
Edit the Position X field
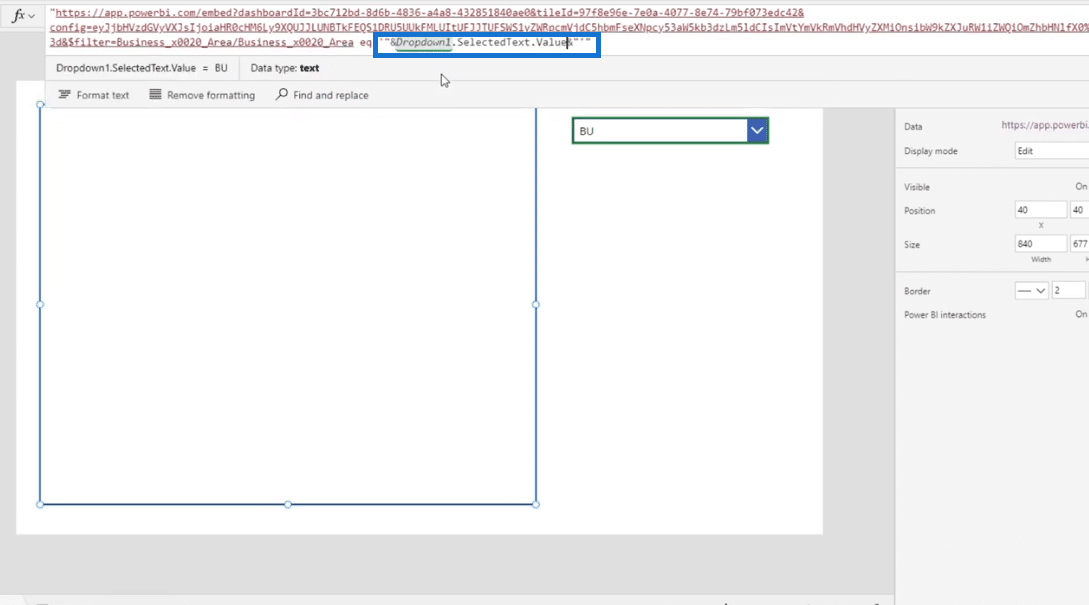coord(1040,210)
